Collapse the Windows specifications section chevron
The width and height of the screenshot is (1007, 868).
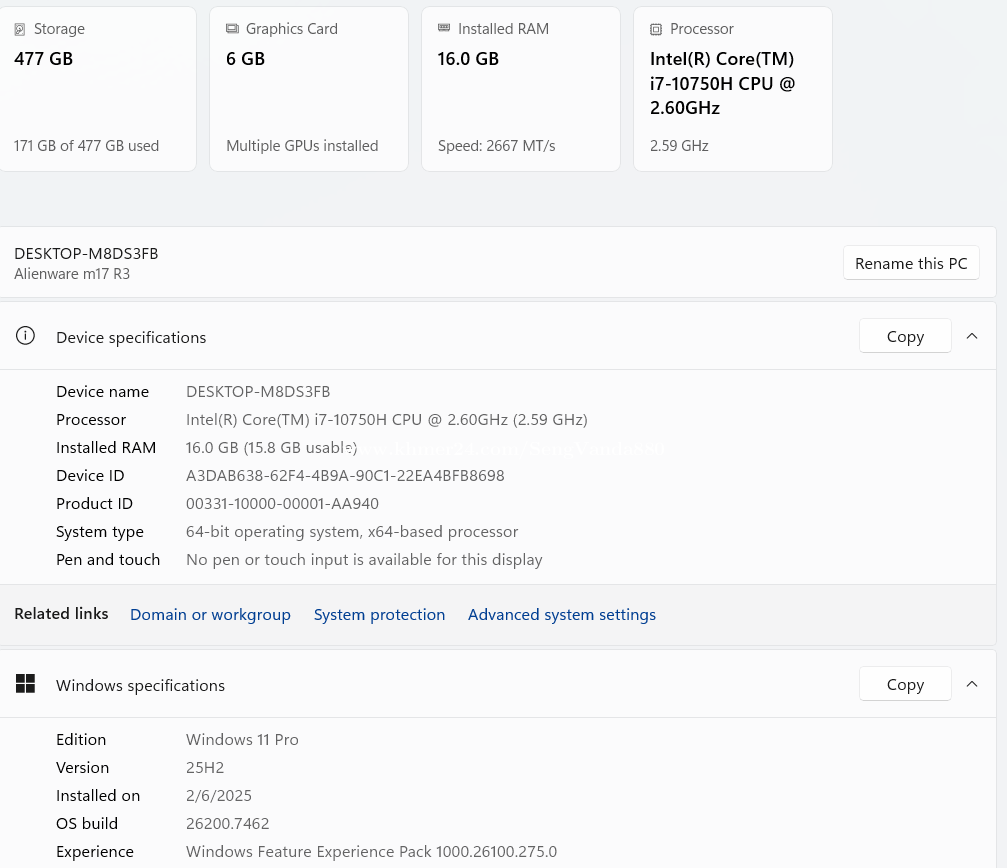972,684
